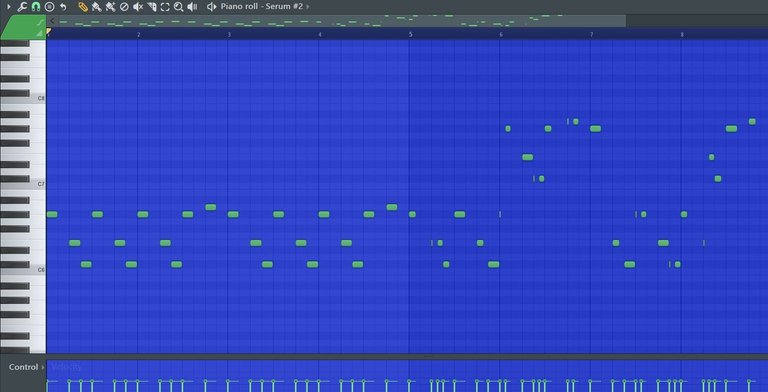Click the C7 piano key
768x392 pixels.
coord(23,184)
